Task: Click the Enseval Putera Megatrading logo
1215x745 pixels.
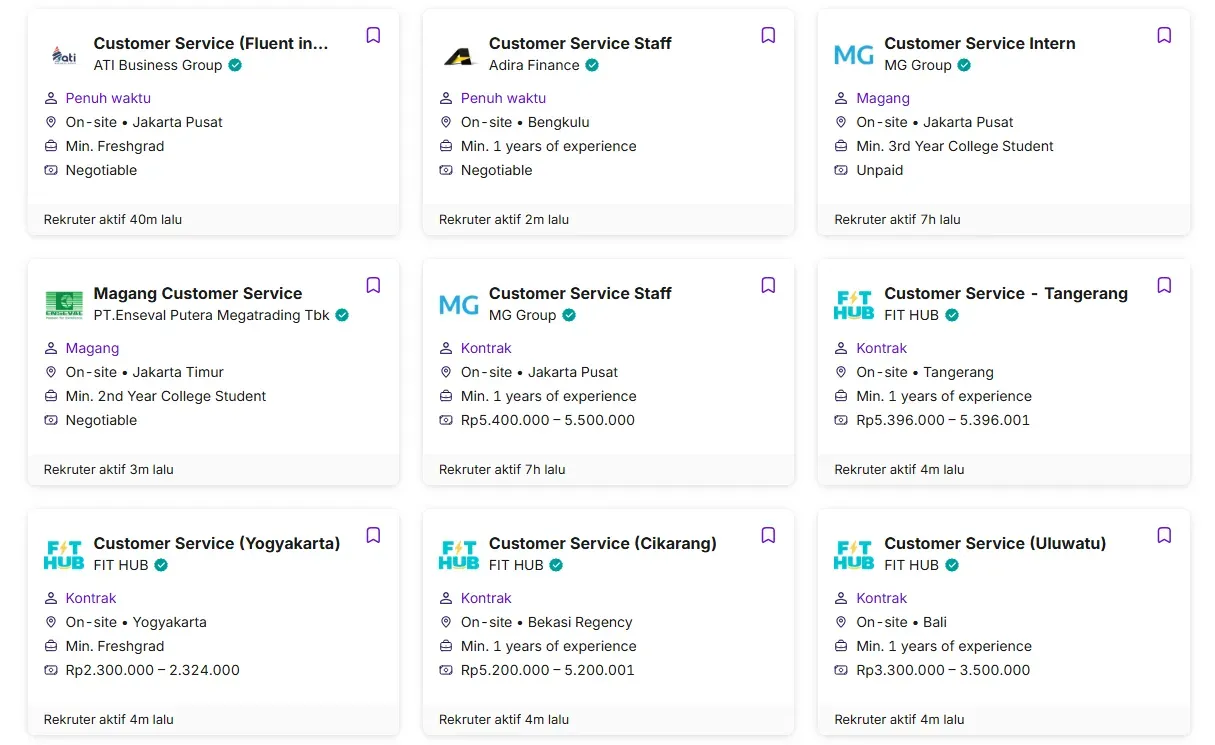Action: pos(63,304)
